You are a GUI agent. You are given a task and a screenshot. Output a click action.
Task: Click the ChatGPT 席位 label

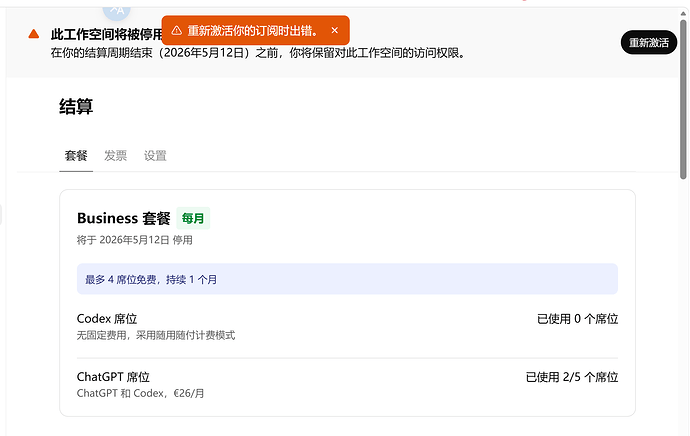coord(113,377)
